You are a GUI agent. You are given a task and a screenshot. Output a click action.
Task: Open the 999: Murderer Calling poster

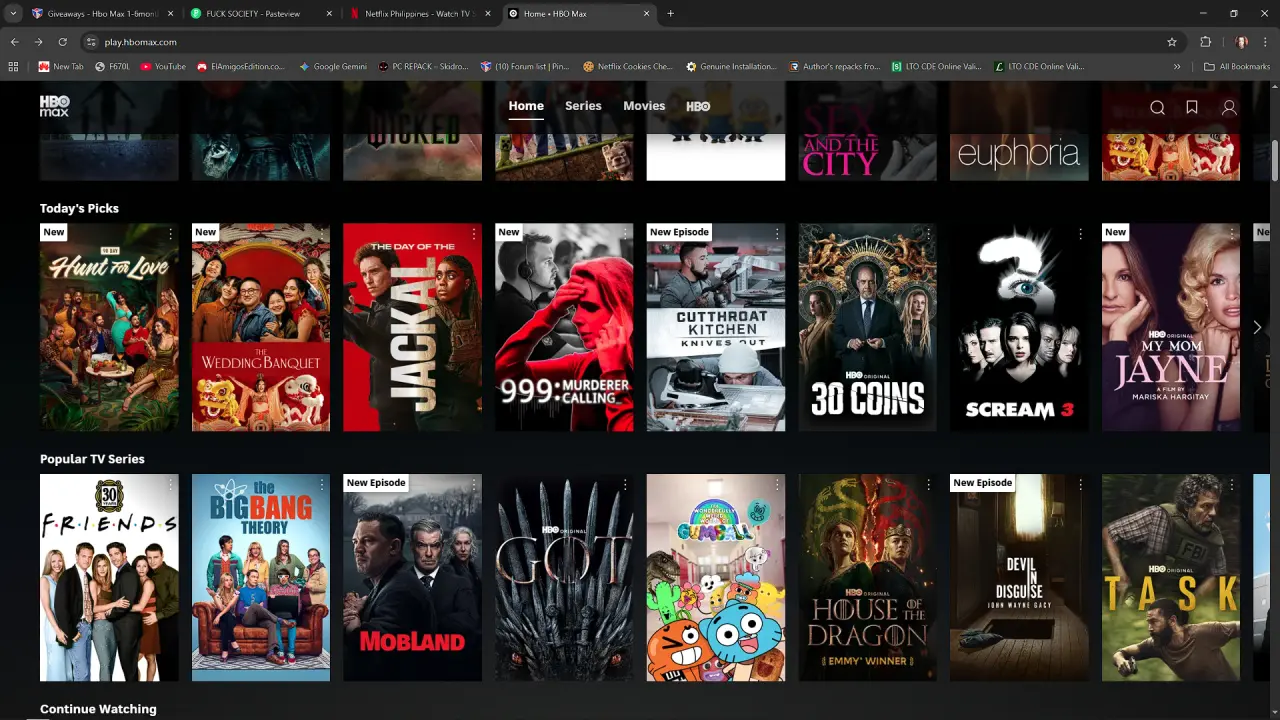click(564, 327)
